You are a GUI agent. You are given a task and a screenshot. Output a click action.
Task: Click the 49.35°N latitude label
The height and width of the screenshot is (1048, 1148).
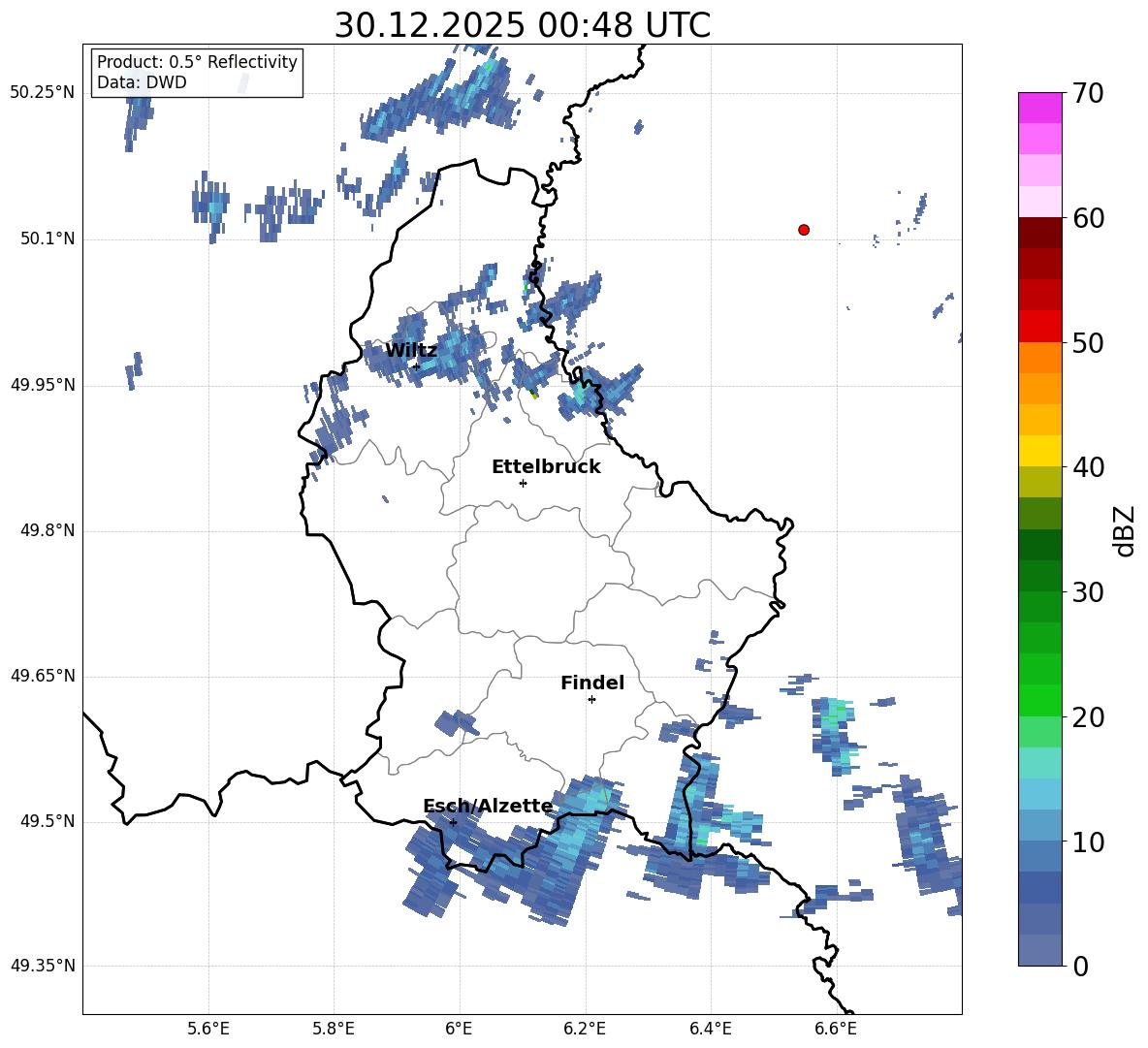click(x=43, y=966)
